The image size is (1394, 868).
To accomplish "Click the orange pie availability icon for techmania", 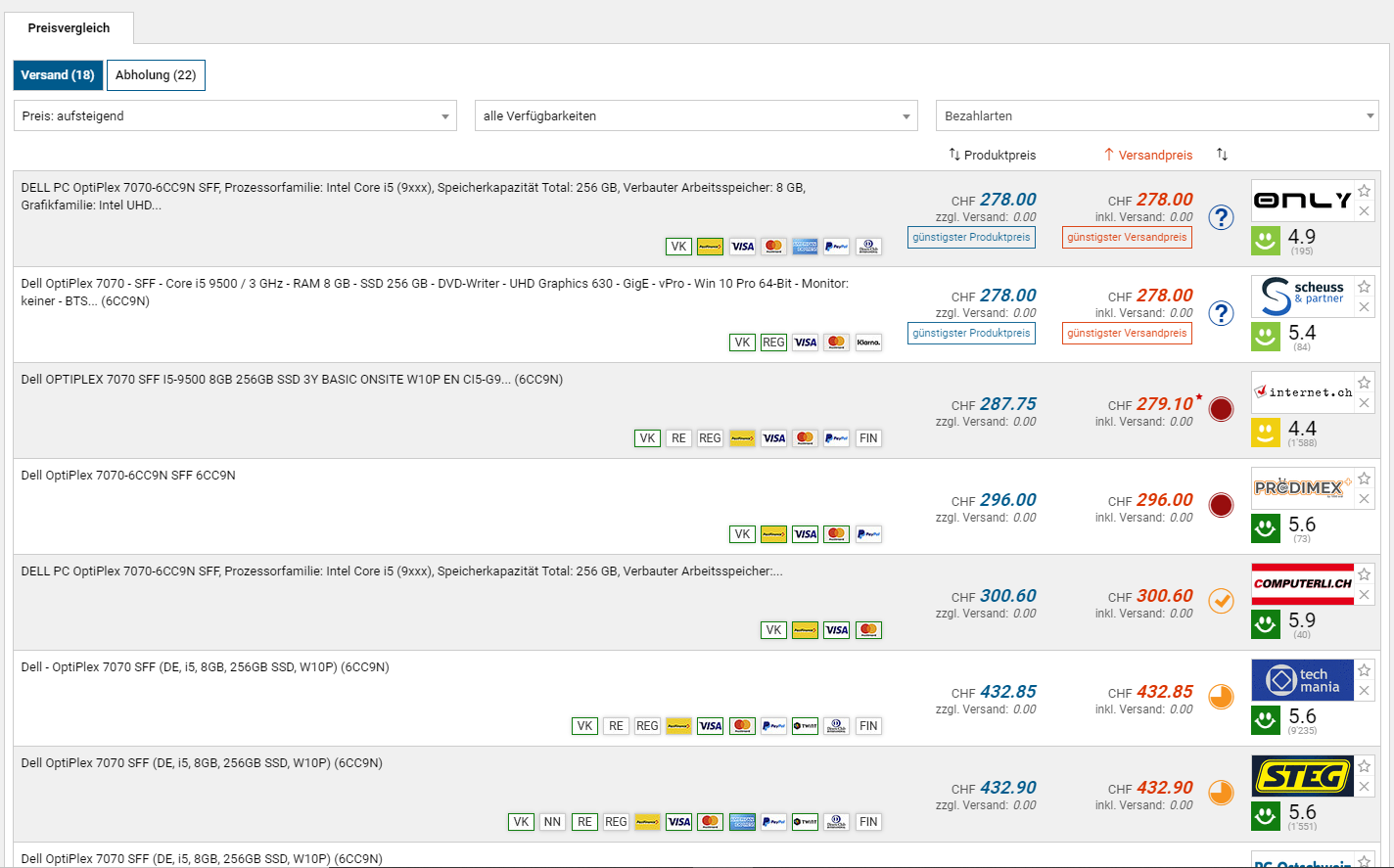I will pos(1221,697).
